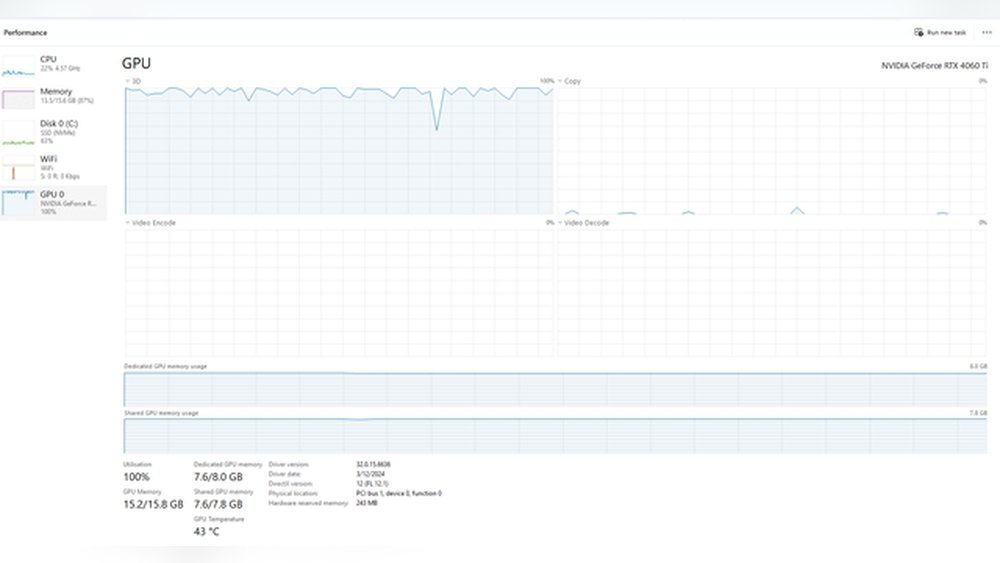
Task: Click the Dedicated GPU memory usage graph
Action: click(x=555, y=388)
